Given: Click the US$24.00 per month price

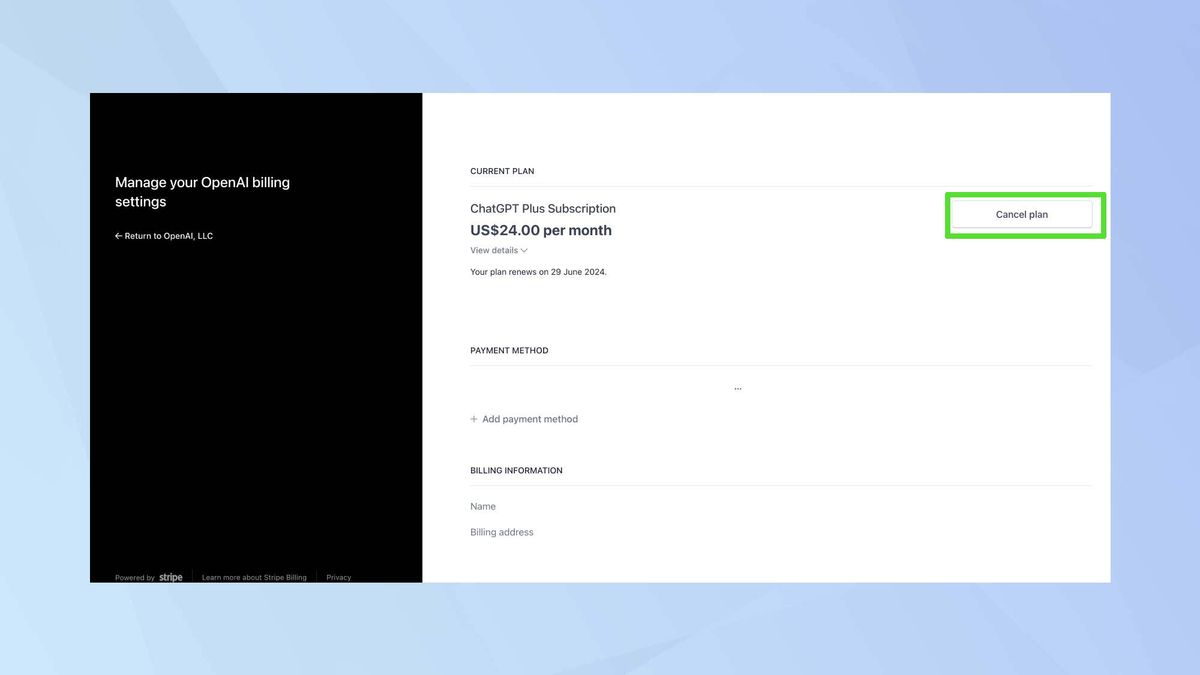Looking at the screenshot, I should [x=541, y=230].
